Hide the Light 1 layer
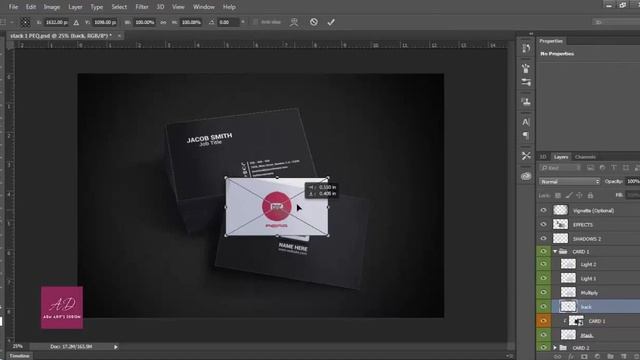 pos(543,278)
